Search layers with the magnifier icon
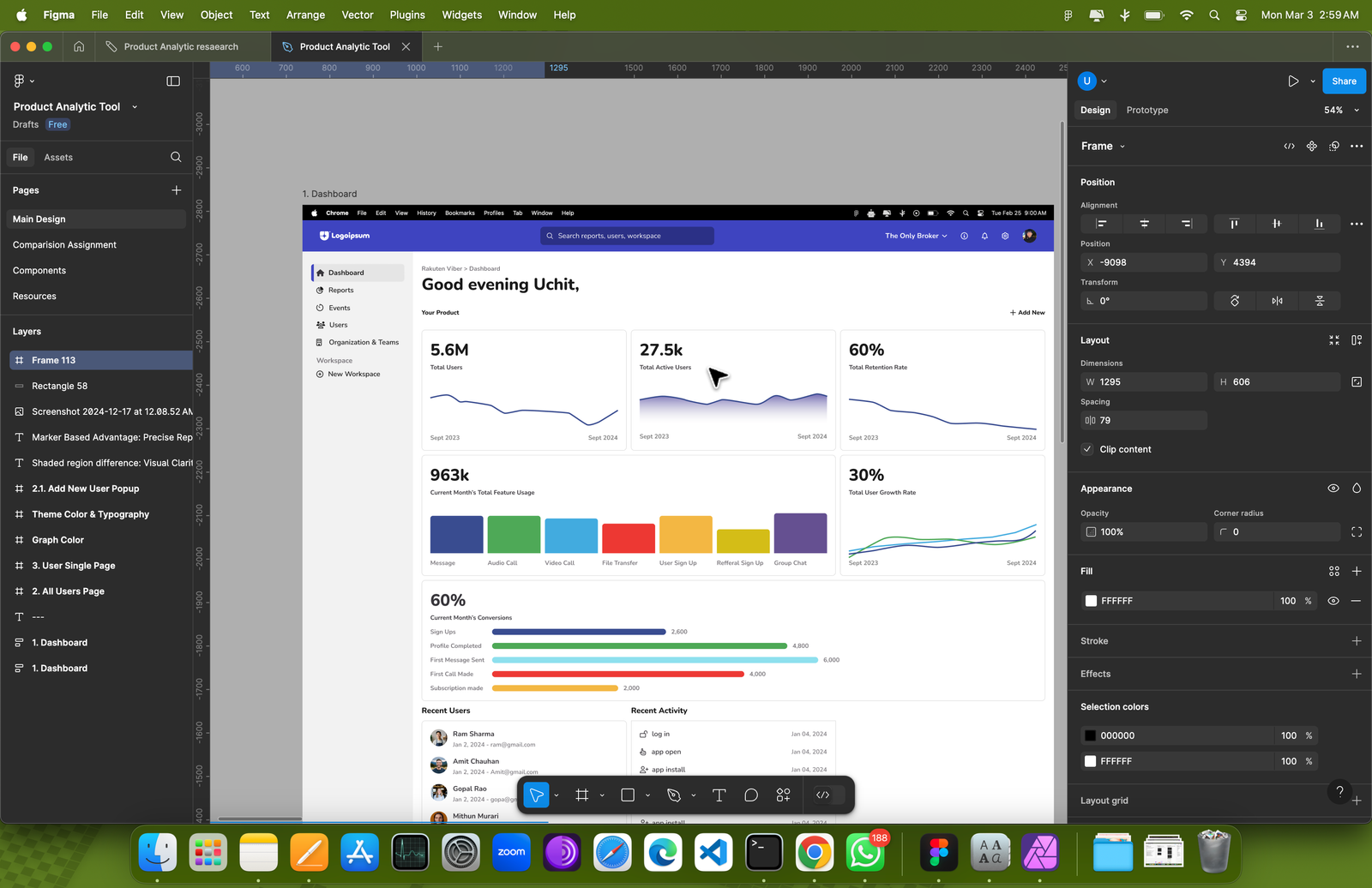Viewport: 1372px width, 888px height. [x=176, y=157]
